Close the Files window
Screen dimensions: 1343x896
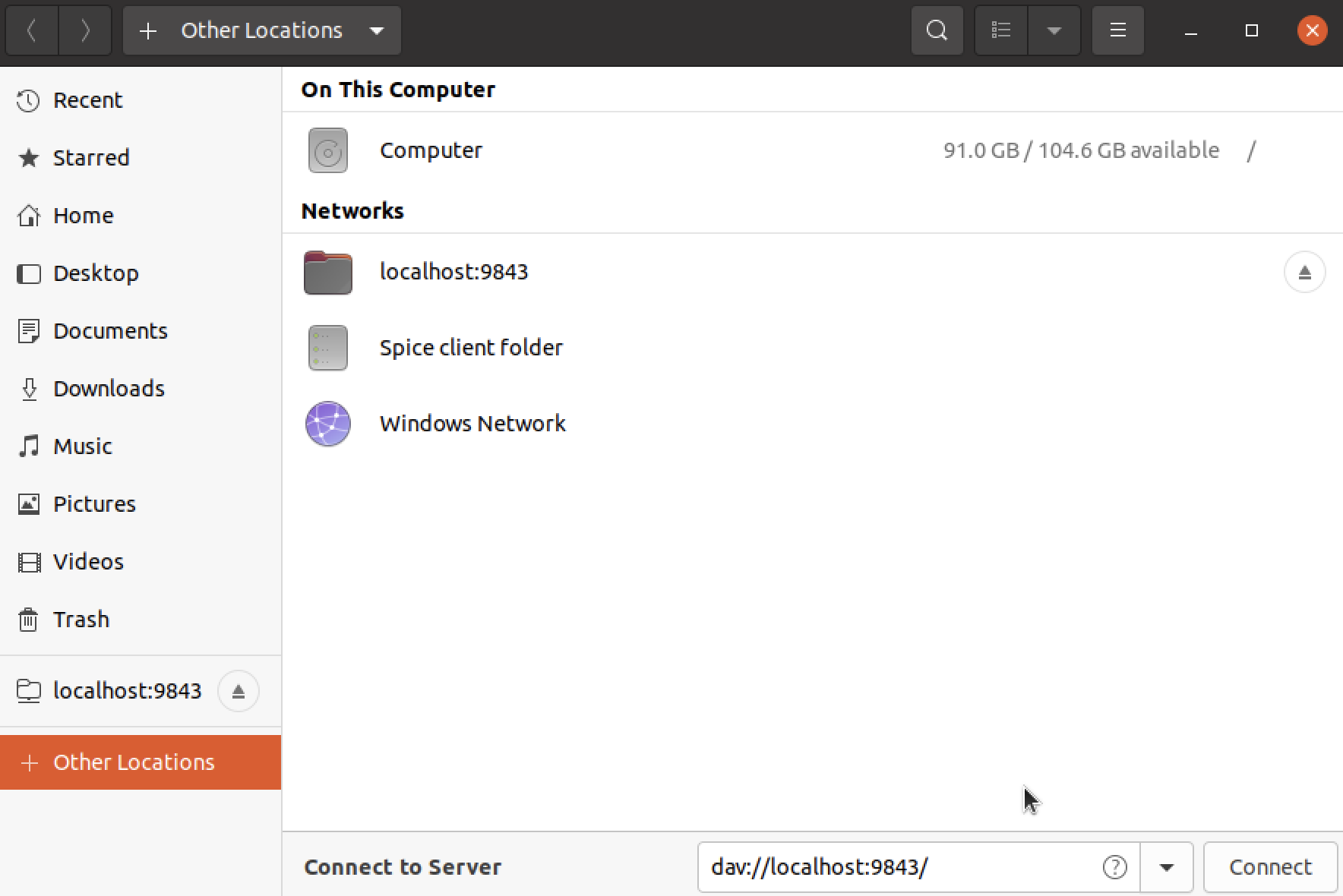point(1312,30)
